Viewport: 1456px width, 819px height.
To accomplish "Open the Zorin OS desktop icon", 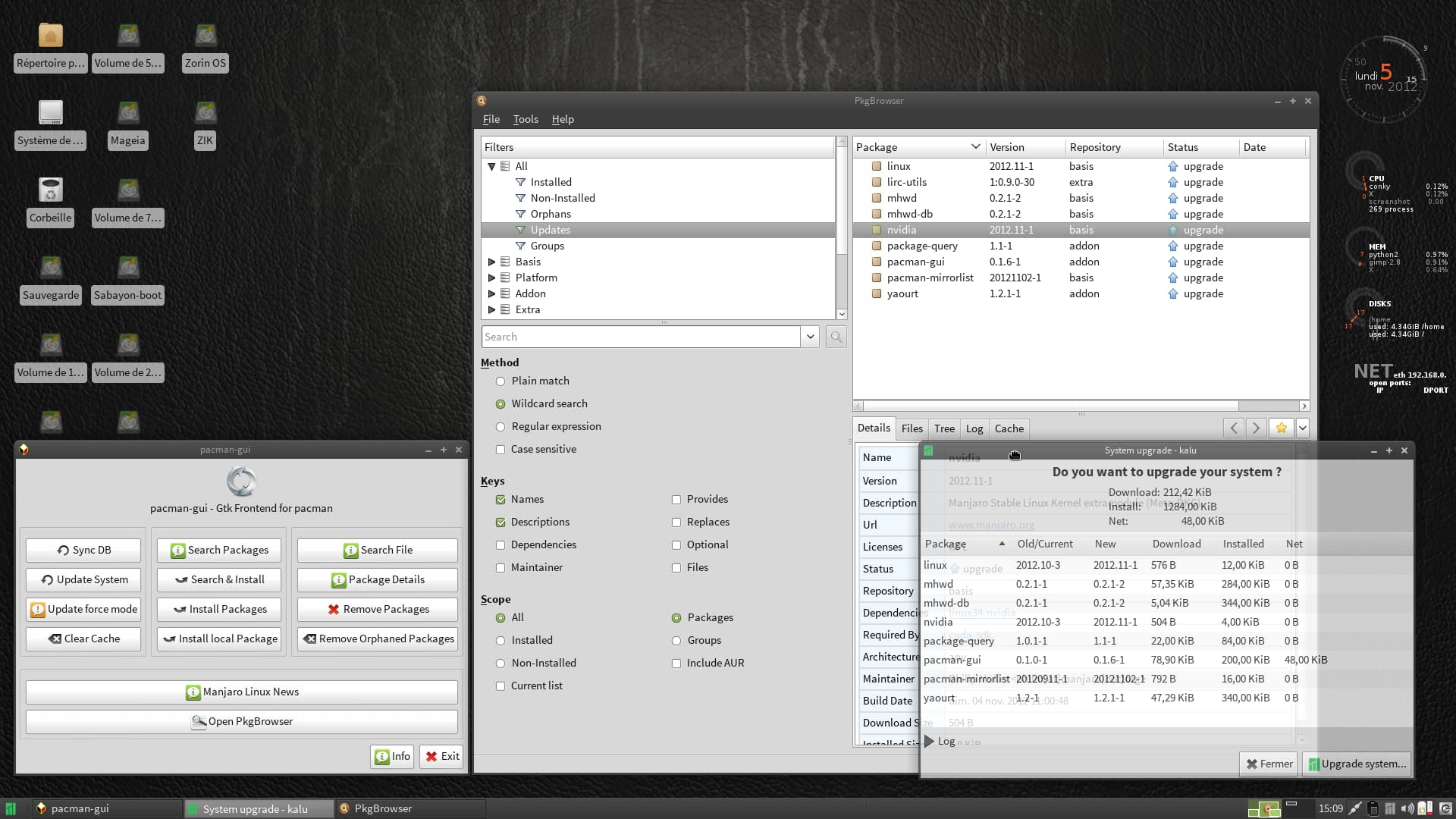I will click(206, 36).
